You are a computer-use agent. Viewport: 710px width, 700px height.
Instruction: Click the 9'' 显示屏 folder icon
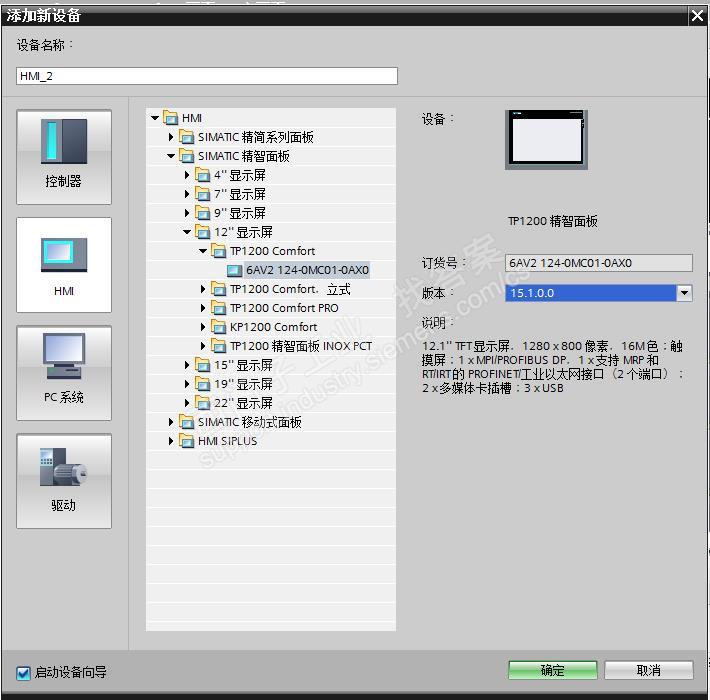(203, 213)
